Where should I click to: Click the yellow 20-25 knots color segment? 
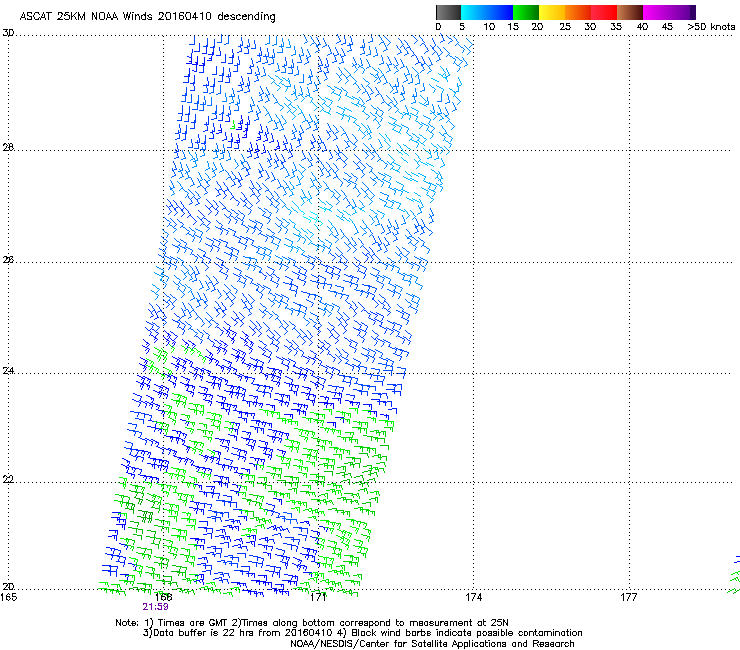[552, 12]
